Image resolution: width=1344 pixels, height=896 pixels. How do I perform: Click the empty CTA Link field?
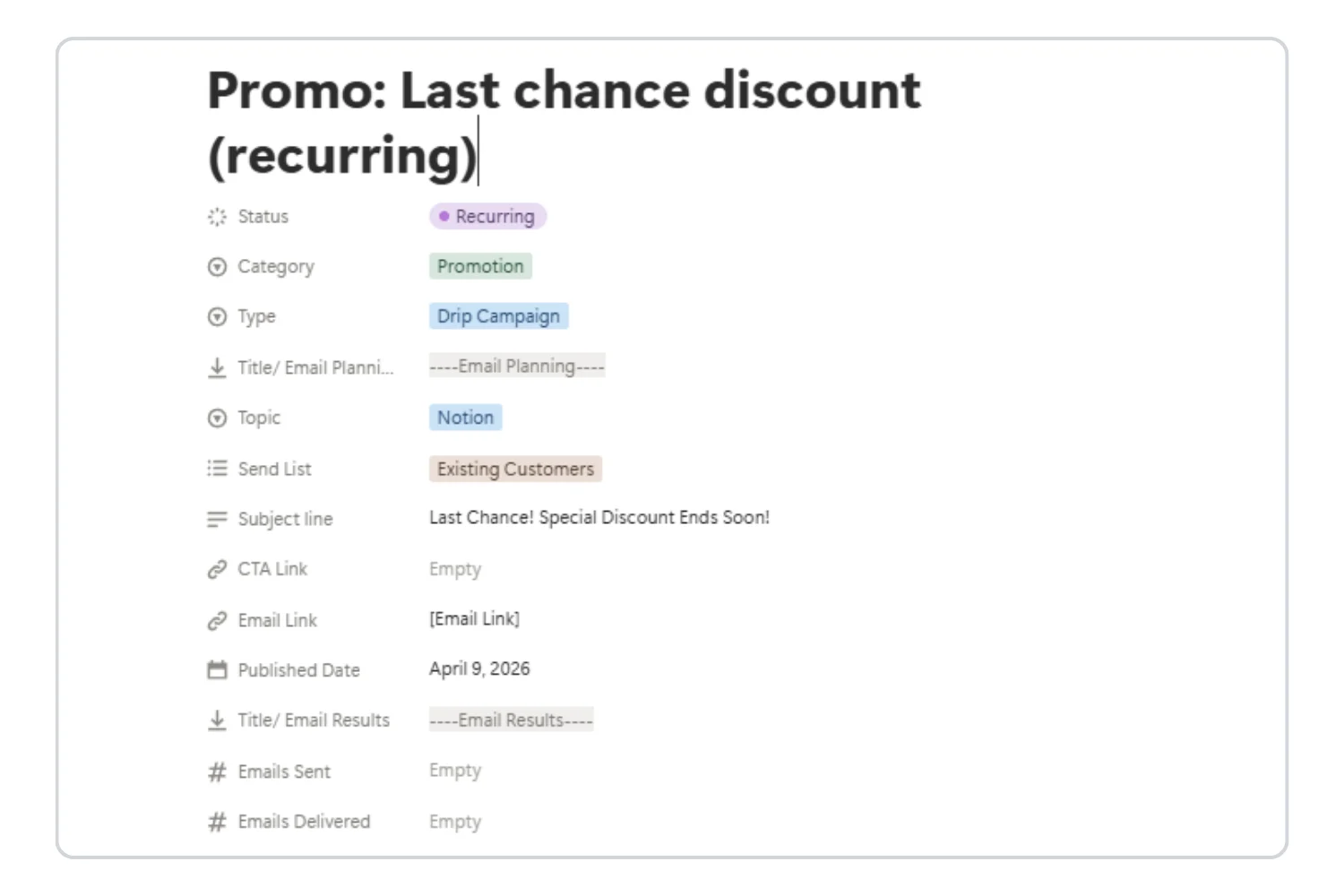[x=455, y=568]
